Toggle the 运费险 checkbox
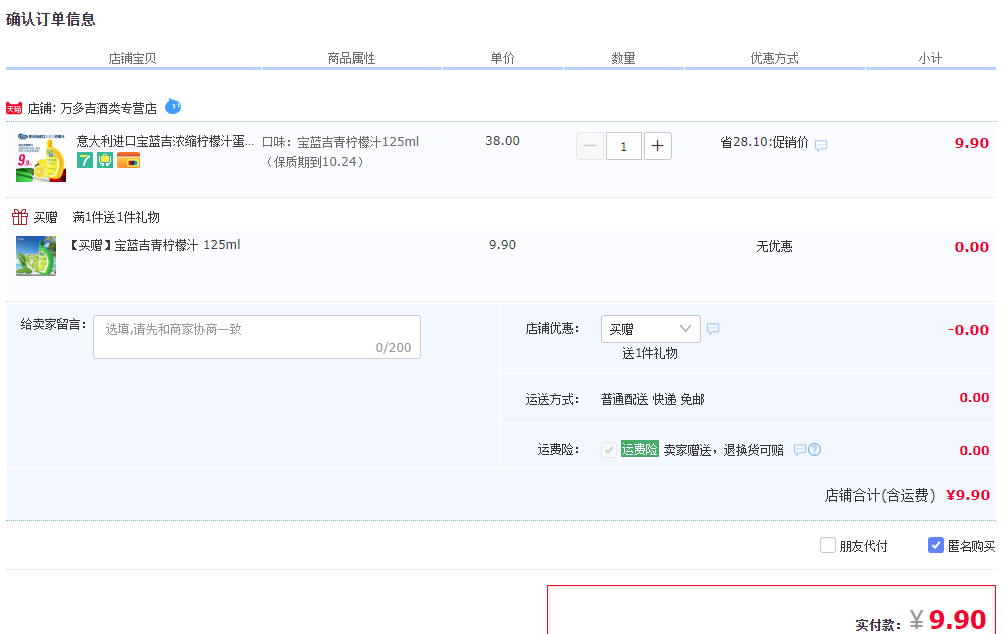Screen dimensions: 1006x634 click(609, 450)
